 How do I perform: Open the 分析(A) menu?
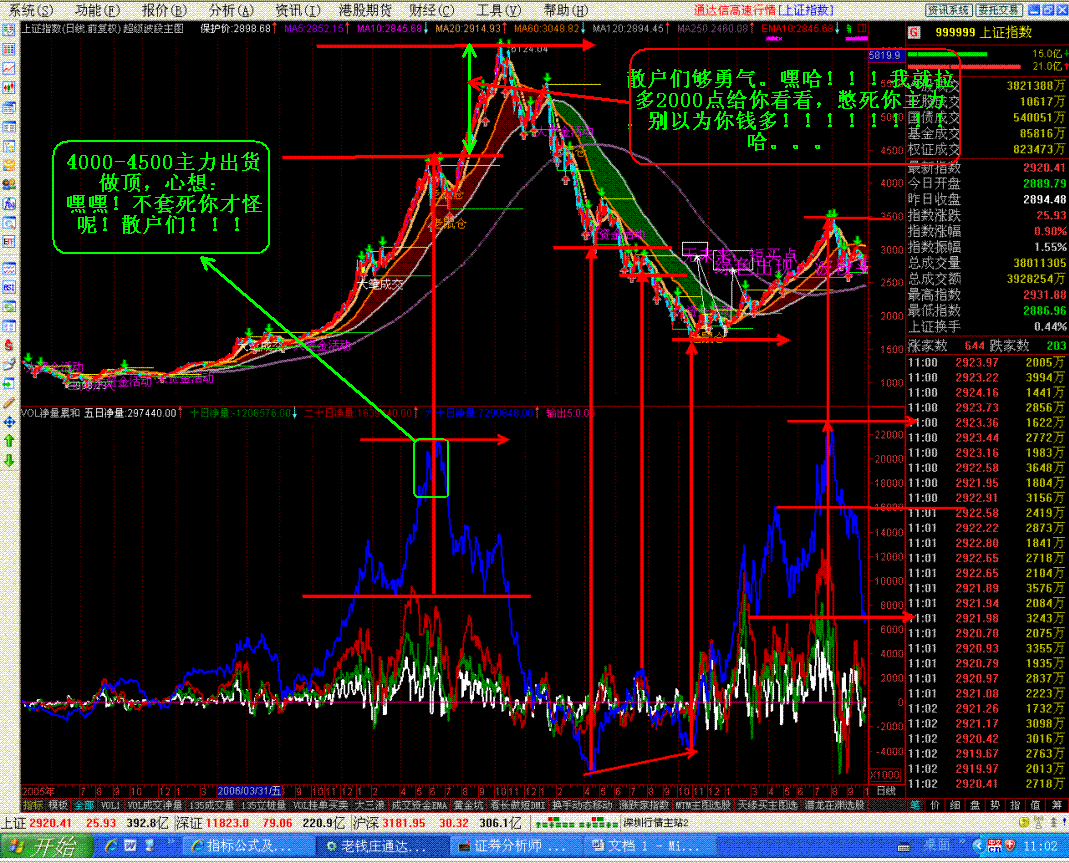[230, 10]
